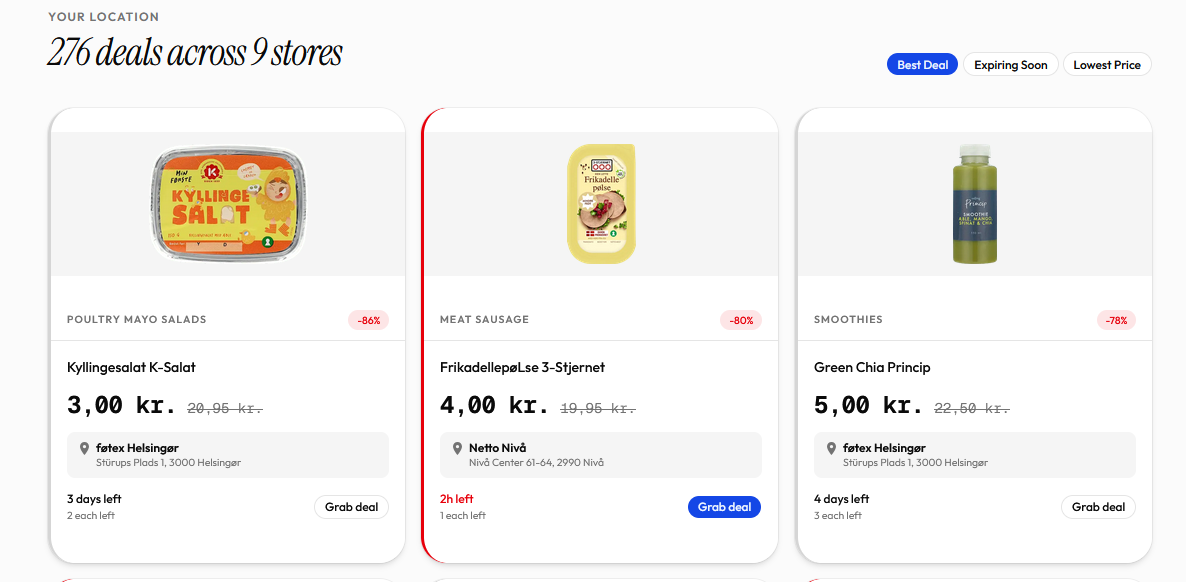The image size is (1186, 582).
Task: Click the -86% discount badge
Action: pos(368,320)
